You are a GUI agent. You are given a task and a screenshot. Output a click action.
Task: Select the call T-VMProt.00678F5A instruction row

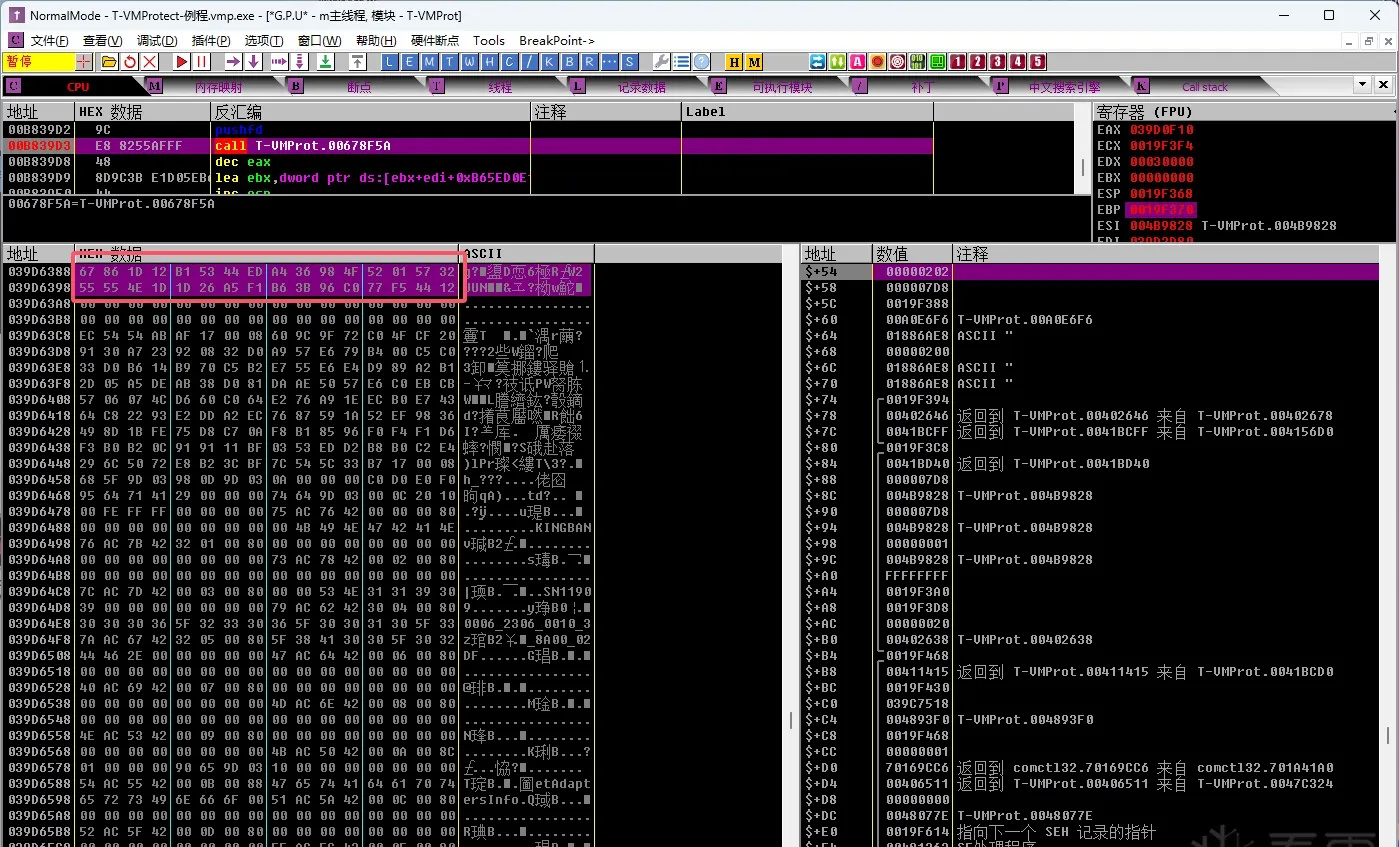(468, 146)
